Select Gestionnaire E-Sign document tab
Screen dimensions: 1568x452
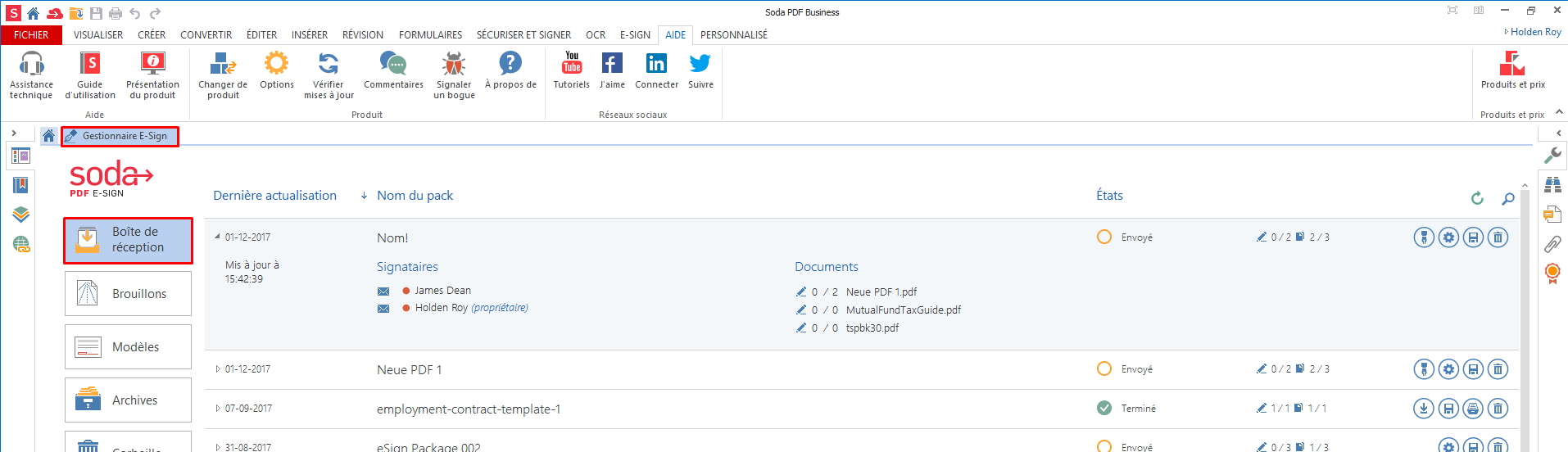click(120, 136)
